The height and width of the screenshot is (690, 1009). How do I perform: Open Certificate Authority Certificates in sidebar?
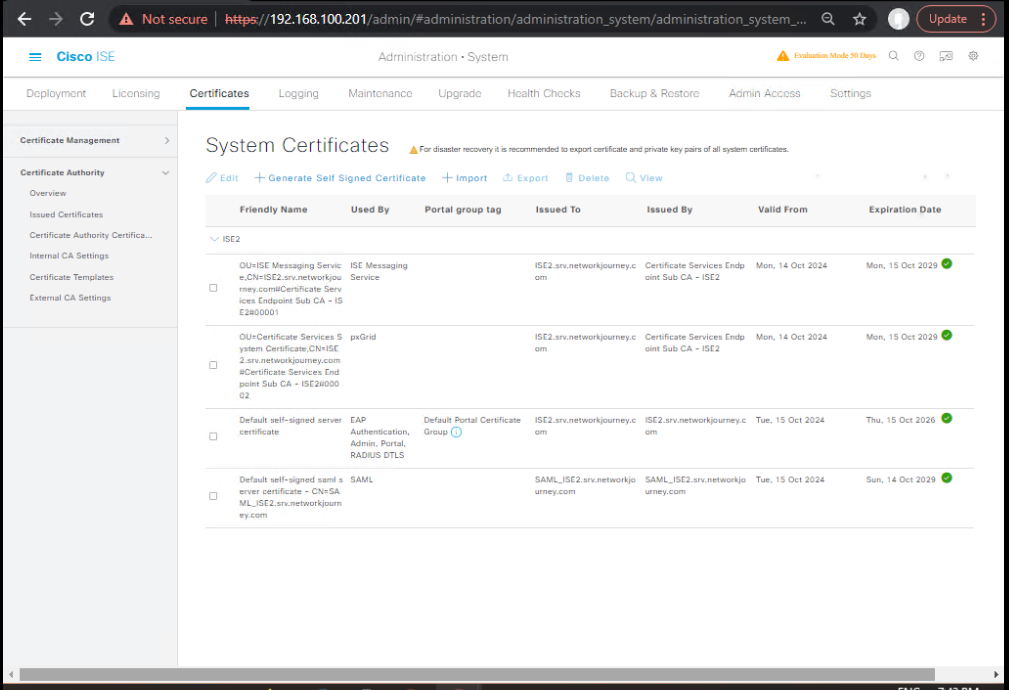[91, 235]
